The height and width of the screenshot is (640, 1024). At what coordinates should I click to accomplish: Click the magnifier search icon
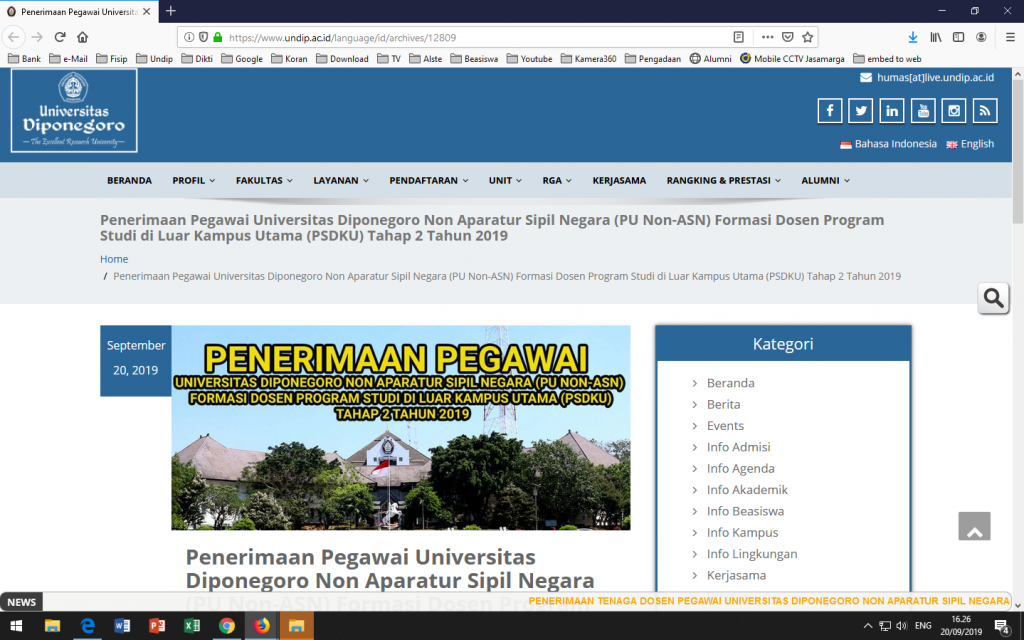[993, 298]
